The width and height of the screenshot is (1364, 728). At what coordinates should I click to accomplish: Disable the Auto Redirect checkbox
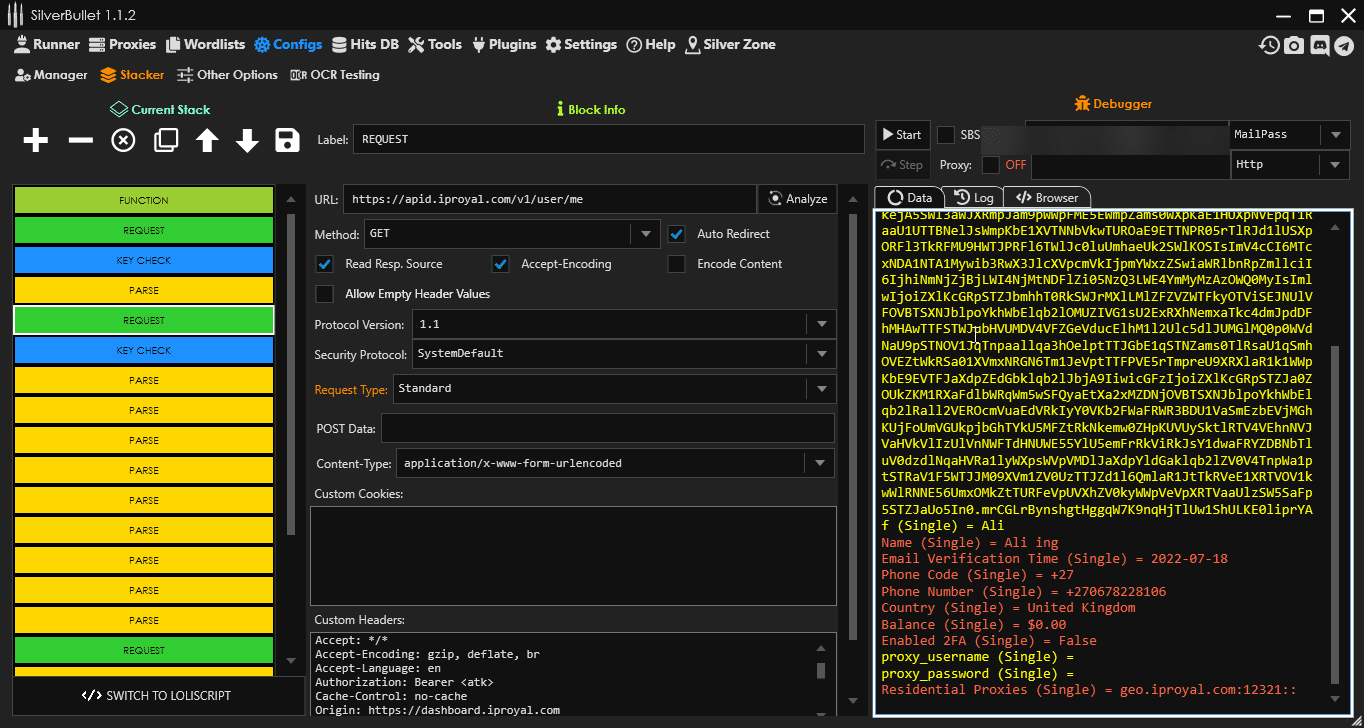click(677, 234)
